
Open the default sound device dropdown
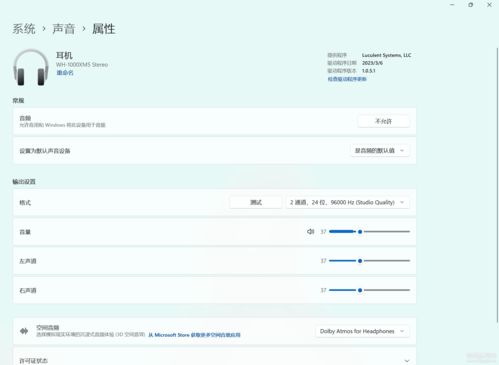coord(380,151)
